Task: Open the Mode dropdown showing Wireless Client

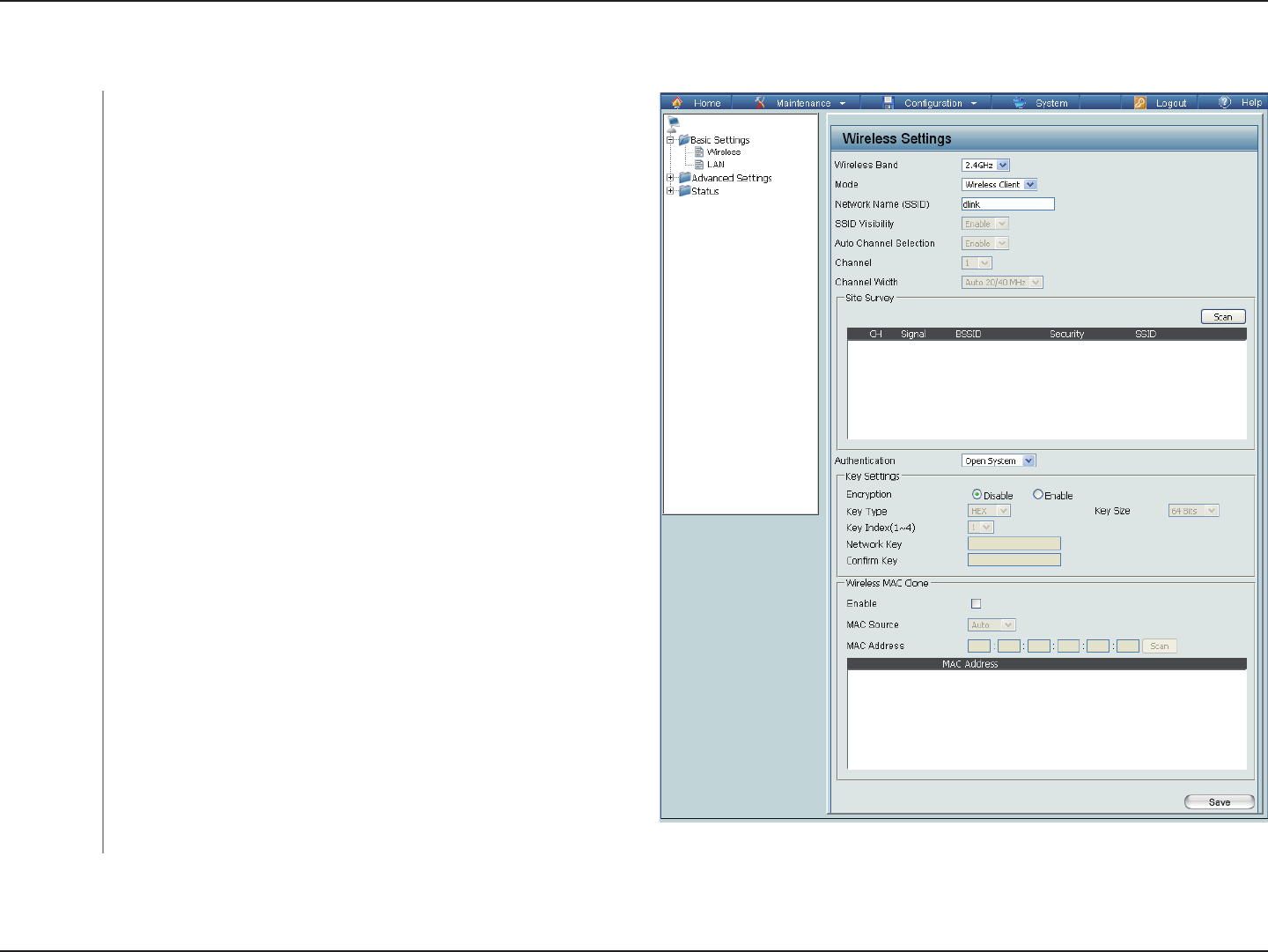Action: pyautogui.click(x=999, y=184)
